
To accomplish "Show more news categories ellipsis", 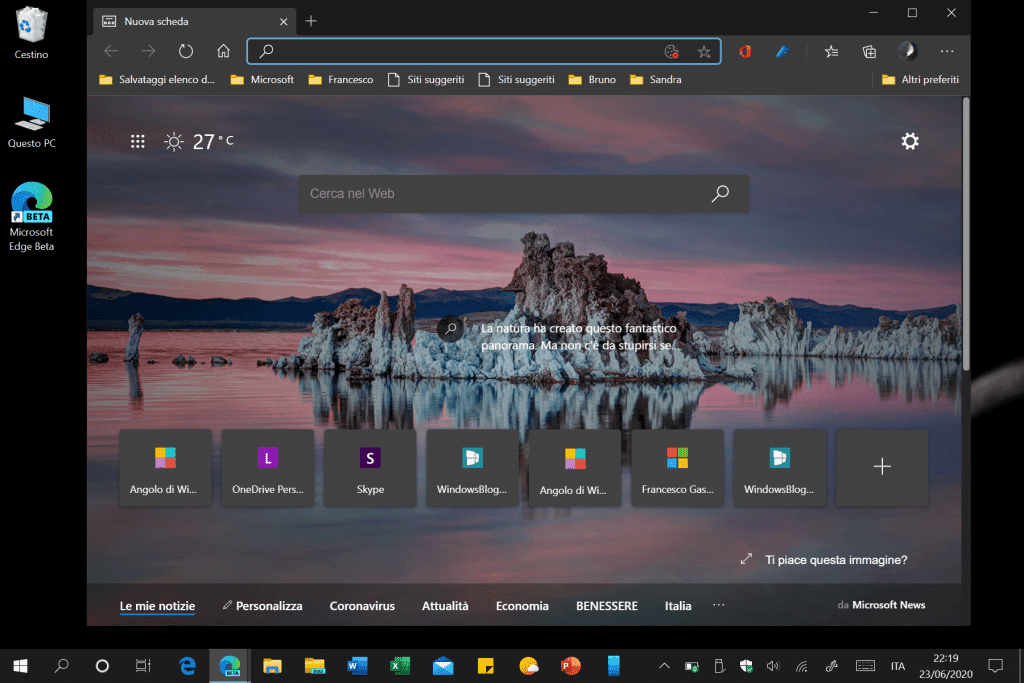I will point(718,605).
